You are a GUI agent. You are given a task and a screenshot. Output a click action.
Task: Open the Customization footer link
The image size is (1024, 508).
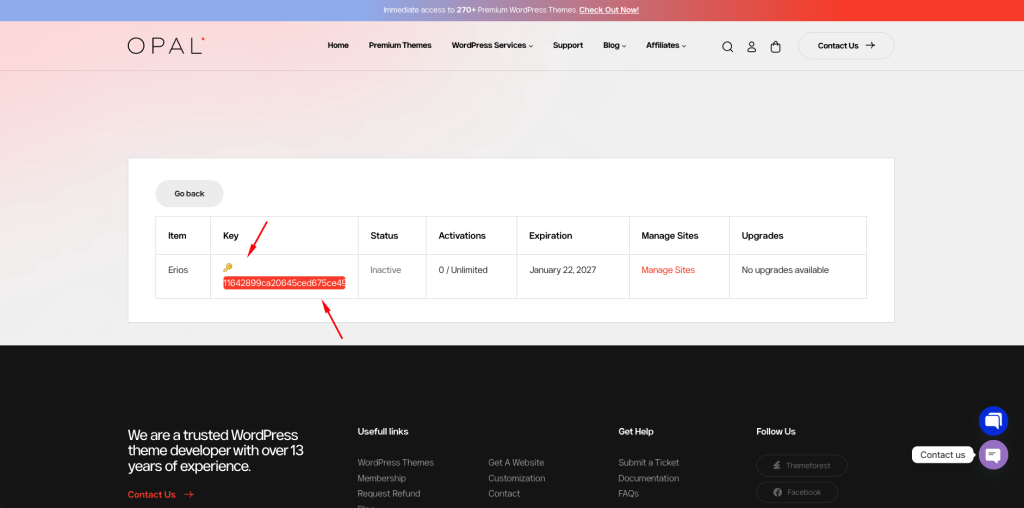(517, 478)
